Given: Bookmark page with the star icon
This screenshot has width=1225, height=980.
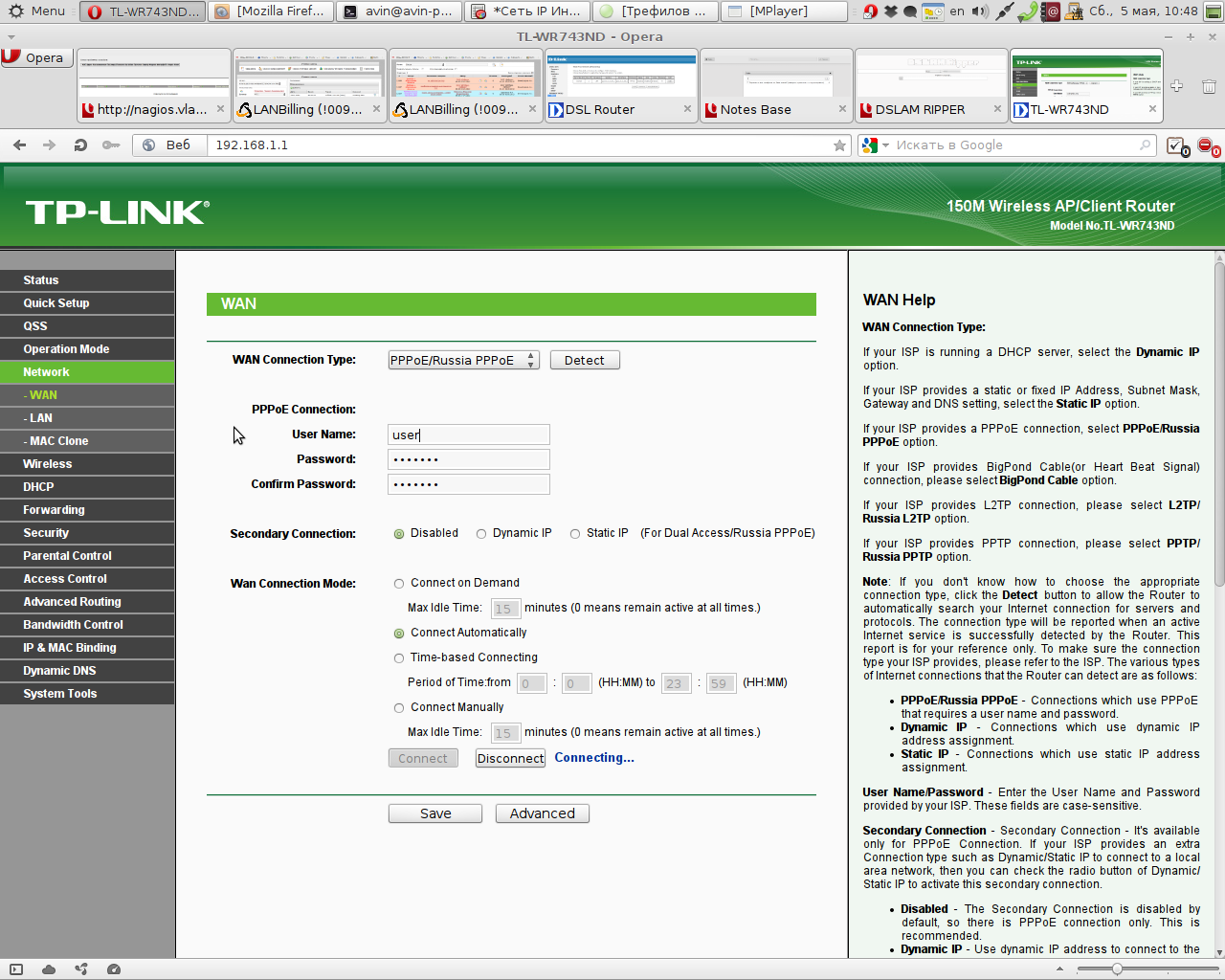Looking at the screenshot, I should point(839,145).
